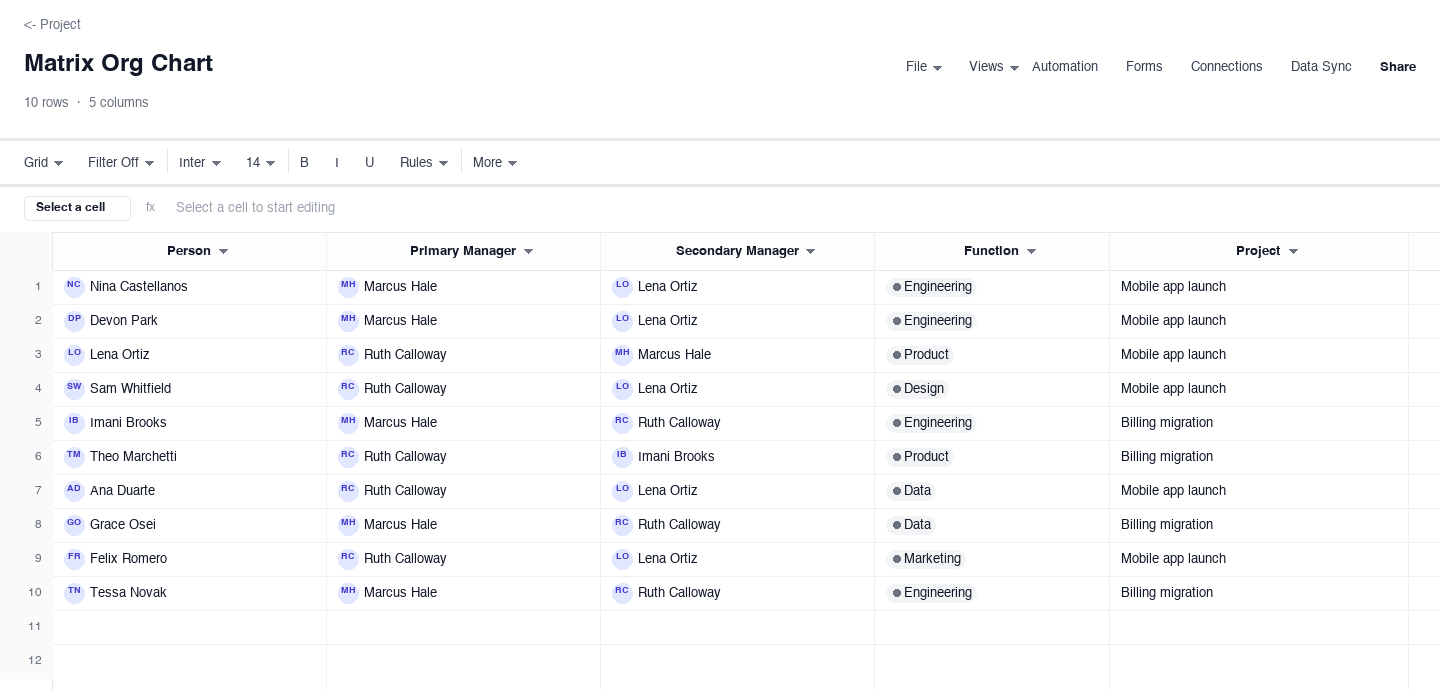Open the font size 14 dropdown
The height and width of the screenshot is (690, 1440).
tap(261, 163)
